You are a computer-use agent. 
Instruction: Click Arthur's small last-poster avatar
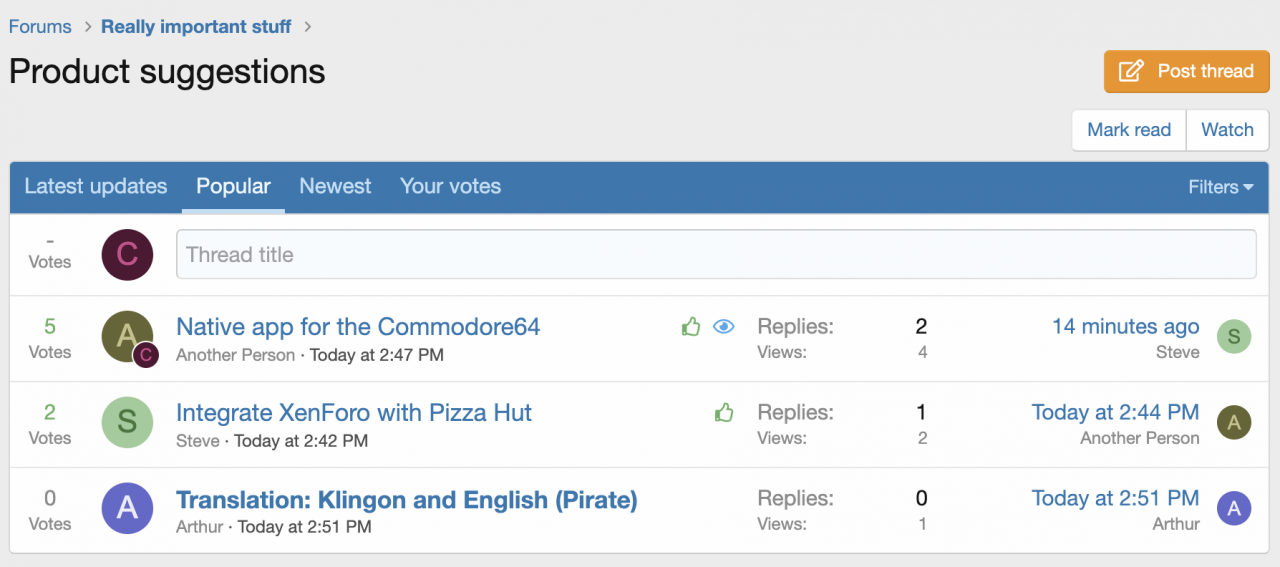(1234, 509)
